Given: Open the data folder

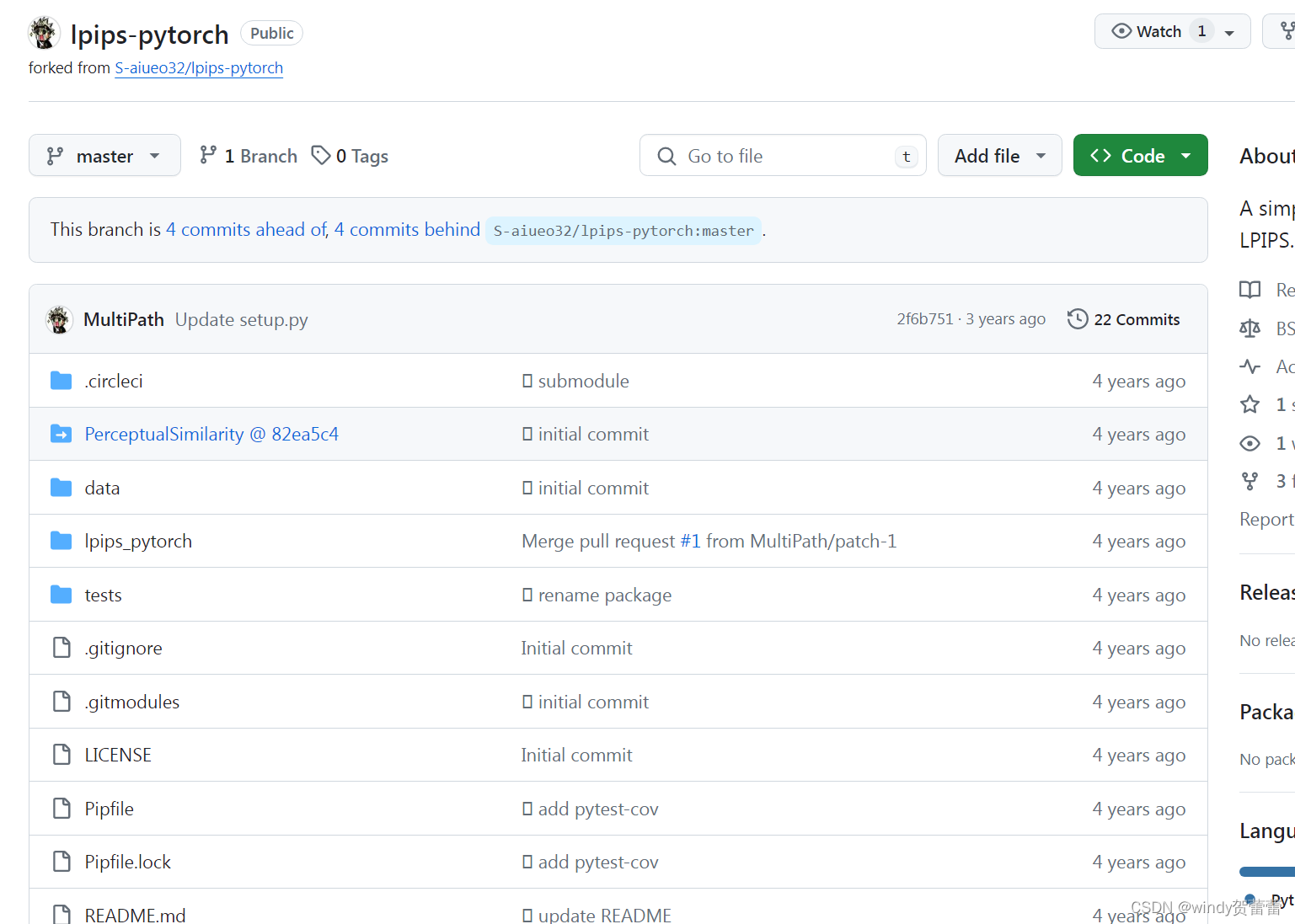Looking at the screenshot, I should tap(102, 487).
